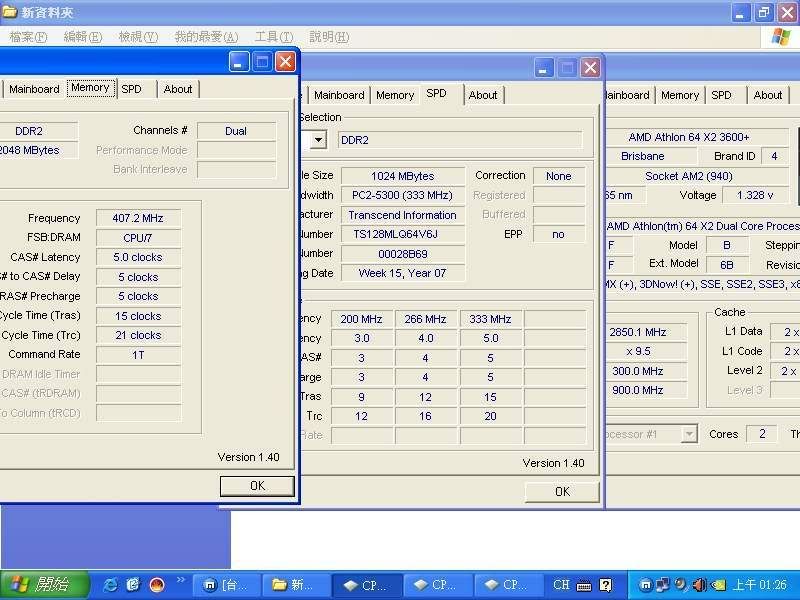800x600 pixels.
Task: Click the 2048 MBytes memory size value
Action: (38, 151)
